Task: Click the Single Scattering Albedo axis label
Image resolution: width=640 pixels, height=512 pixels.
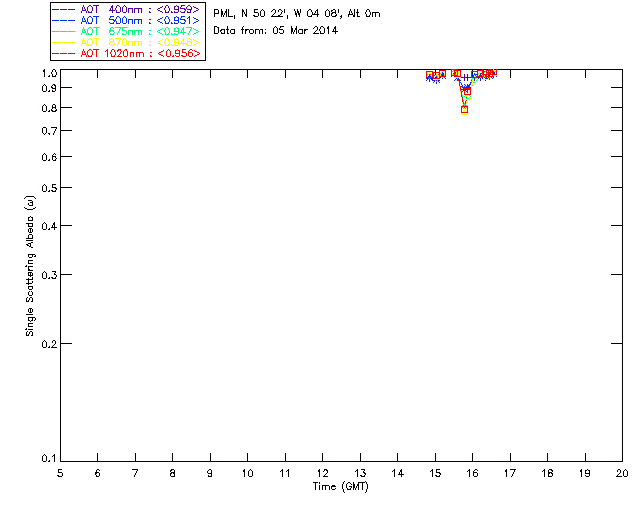Action: 30,266
